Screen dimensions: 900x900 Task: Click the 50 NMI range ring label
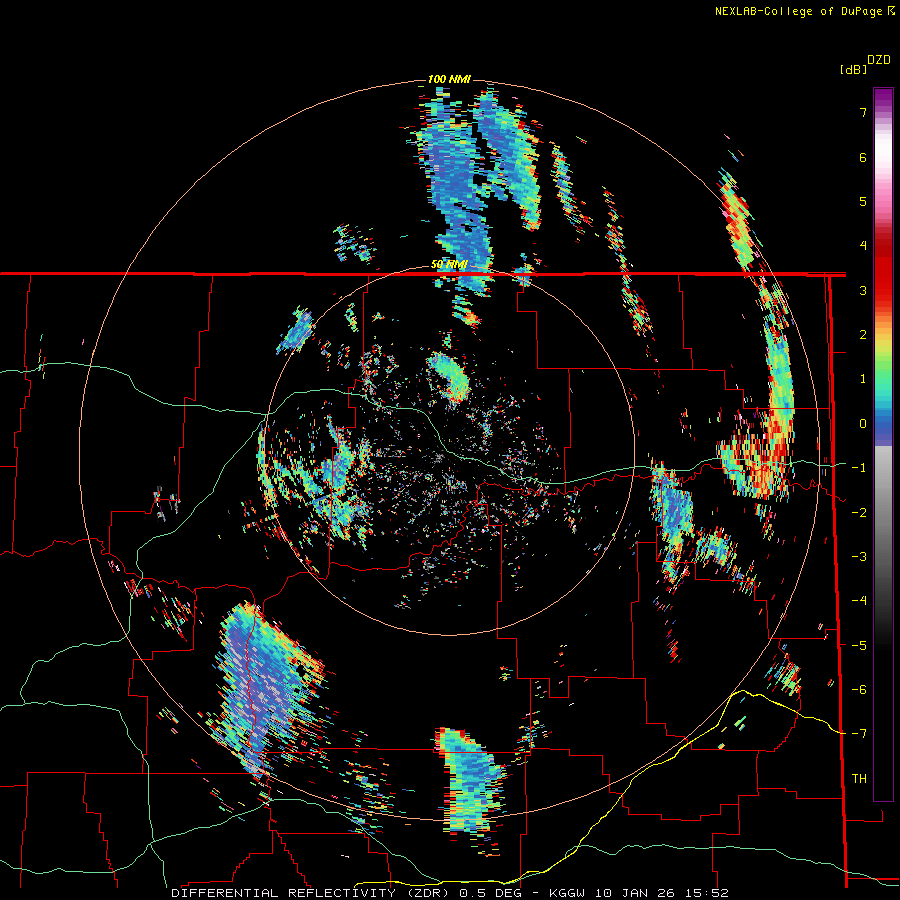[449, 264]
